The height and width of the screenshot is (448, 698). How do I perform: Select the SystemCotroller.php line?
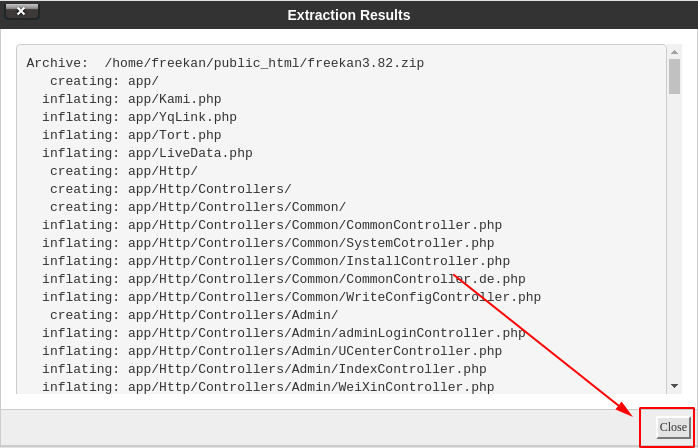point(268,243)
